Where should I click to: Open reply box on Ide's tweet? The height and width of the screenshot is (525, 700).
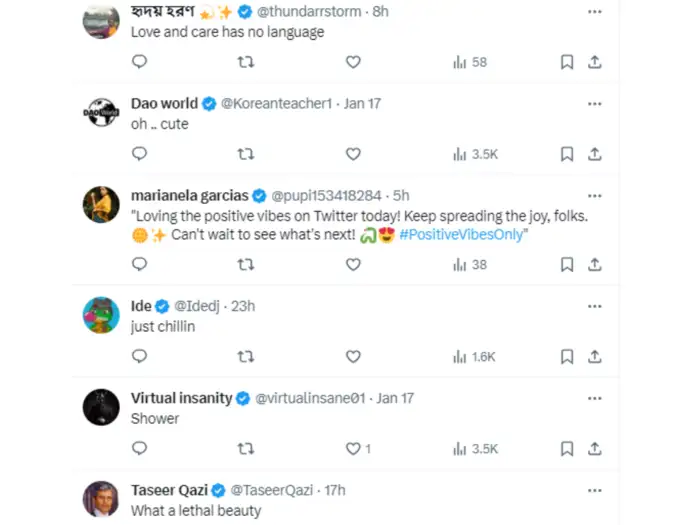pos(140,357)
